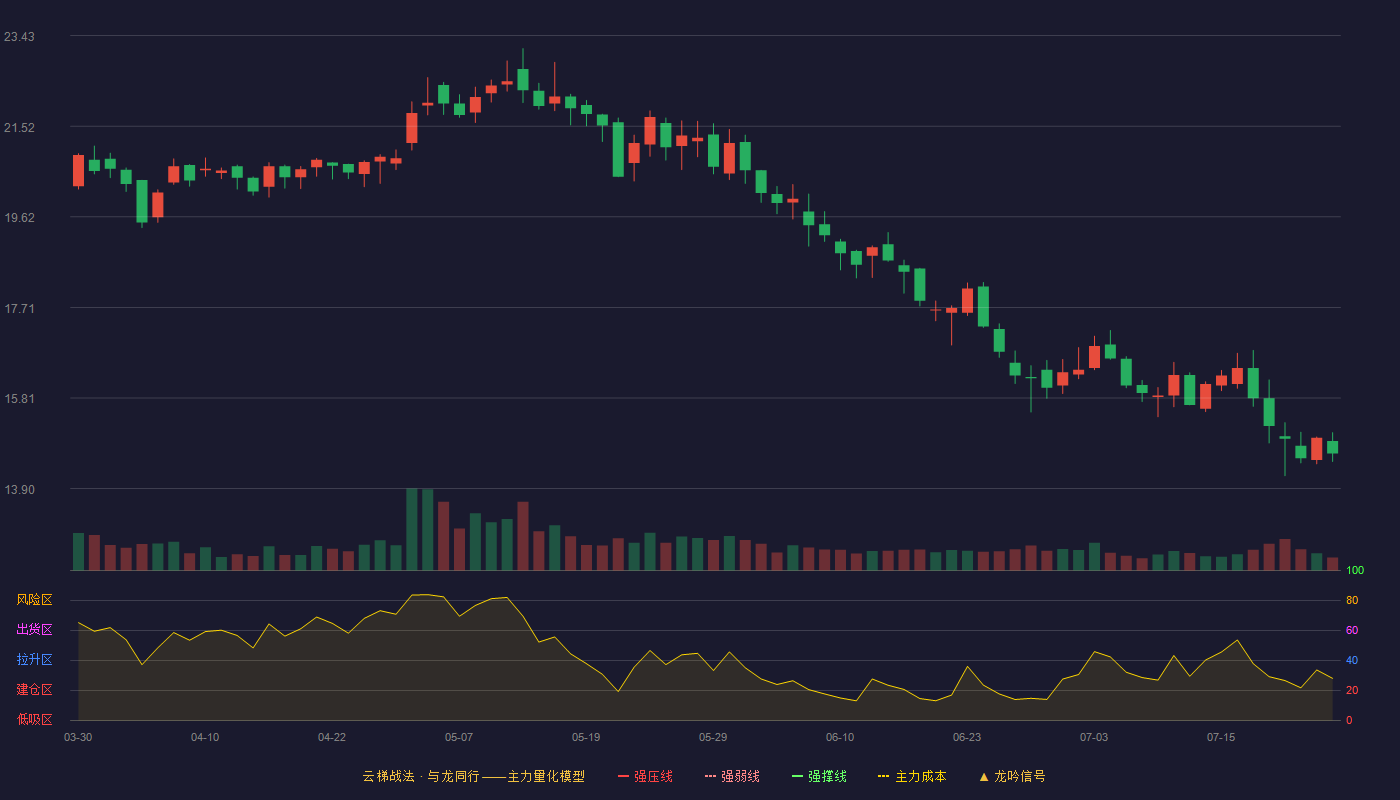Screen dimensions: 1400x800
Task: Select the 建仓区 zone label
Action: (x=34, y=690)
